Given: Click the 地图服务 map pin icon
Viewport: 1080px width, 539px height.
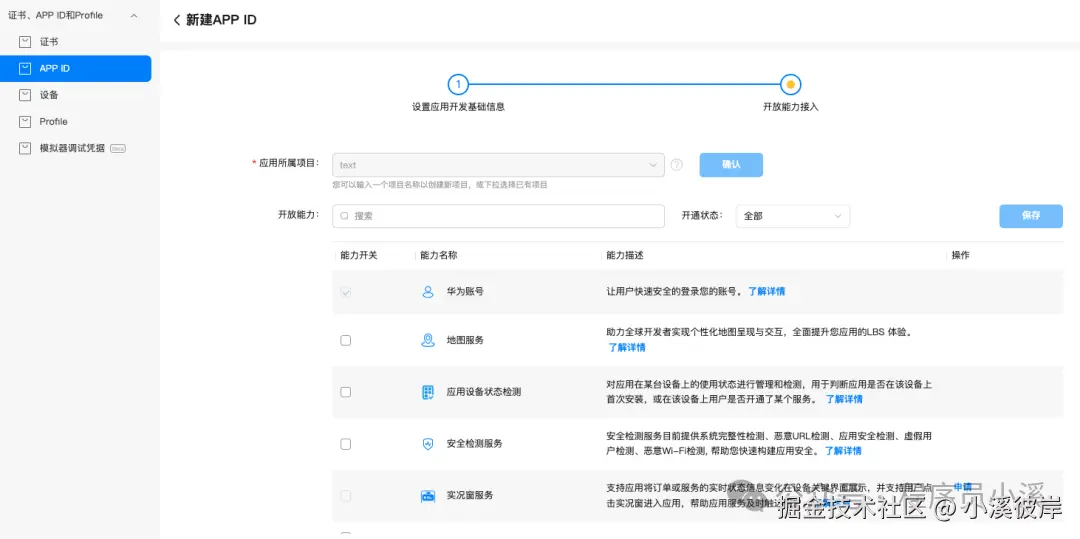Looking at the screenshot, I should [x=428, y=340].
